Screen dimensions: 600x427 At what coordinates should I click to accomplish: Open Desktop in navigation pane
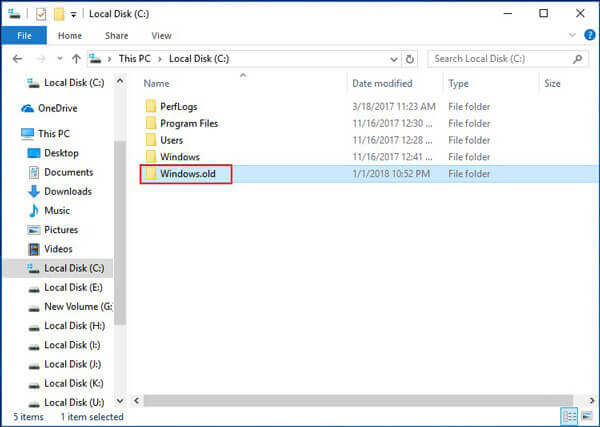pyautogui.click(x=61, y=153)
